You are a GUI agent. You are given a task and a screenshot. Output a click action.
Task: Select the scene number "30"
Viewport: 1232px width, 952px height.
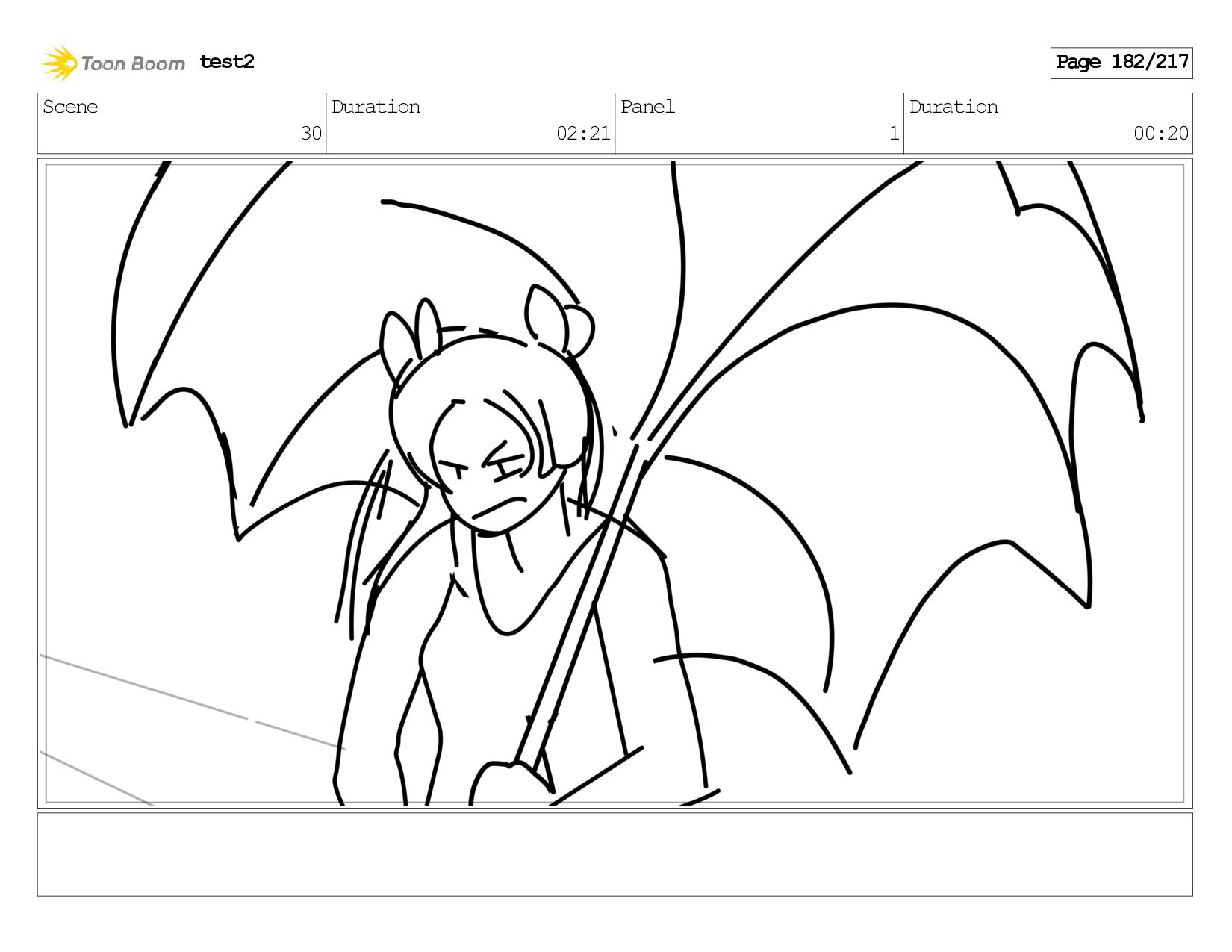pos(311,134)
